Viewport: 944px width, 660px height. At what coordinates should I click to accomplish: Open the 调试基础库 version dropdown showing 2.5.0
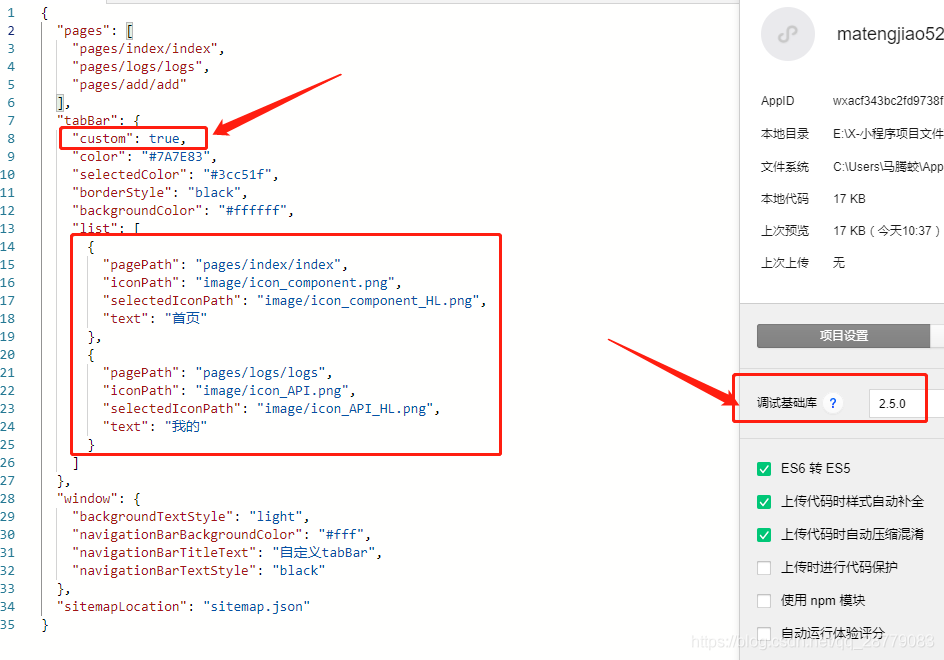click(905, 404)
